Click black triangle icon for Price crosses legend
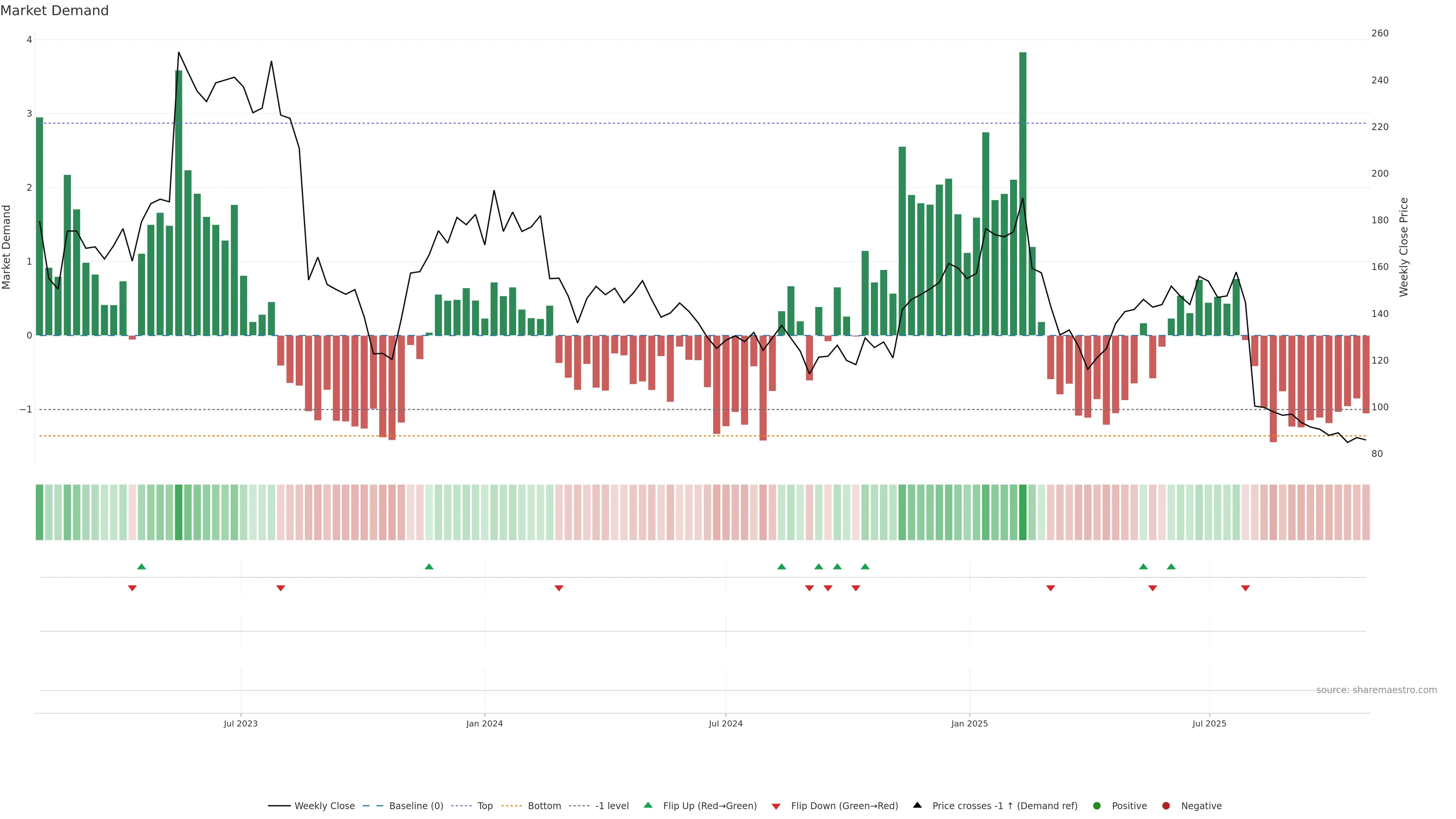Screen dimensions: 1456x819 917,805
